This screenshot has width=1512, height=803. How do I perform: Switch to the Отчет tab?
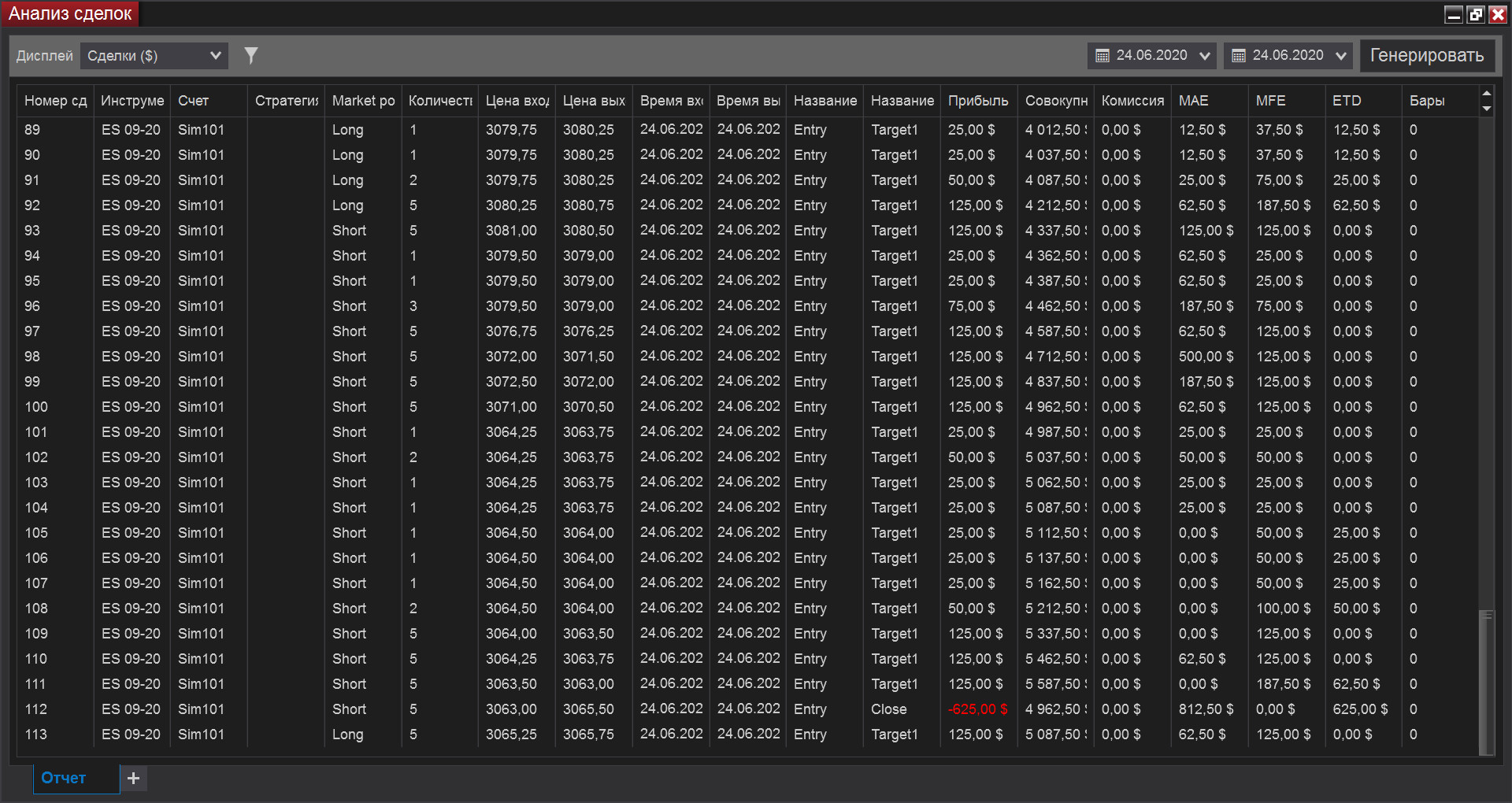tap(76, 778)
